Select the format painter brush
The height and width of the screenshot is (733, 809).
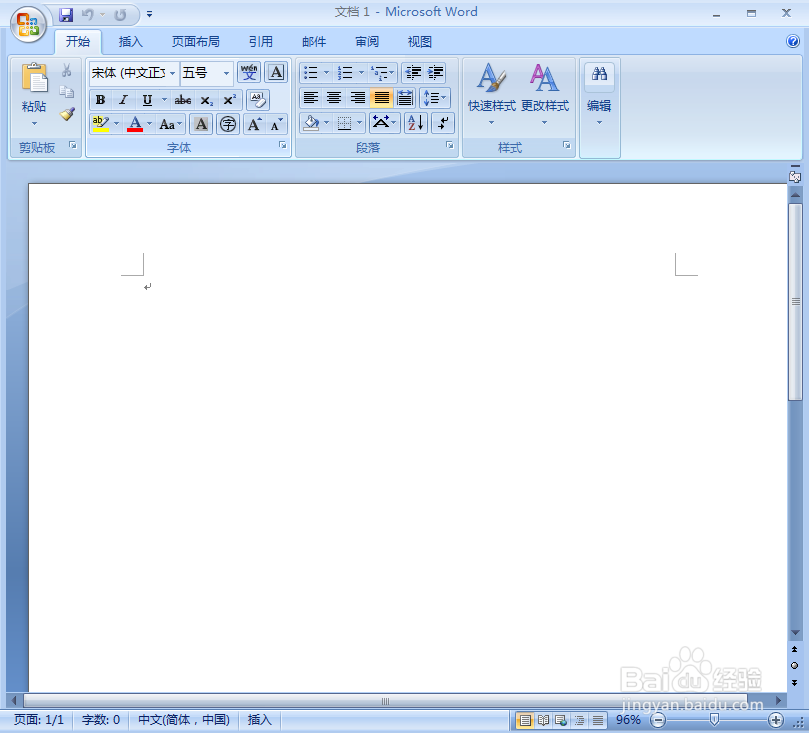coord(67,114)
